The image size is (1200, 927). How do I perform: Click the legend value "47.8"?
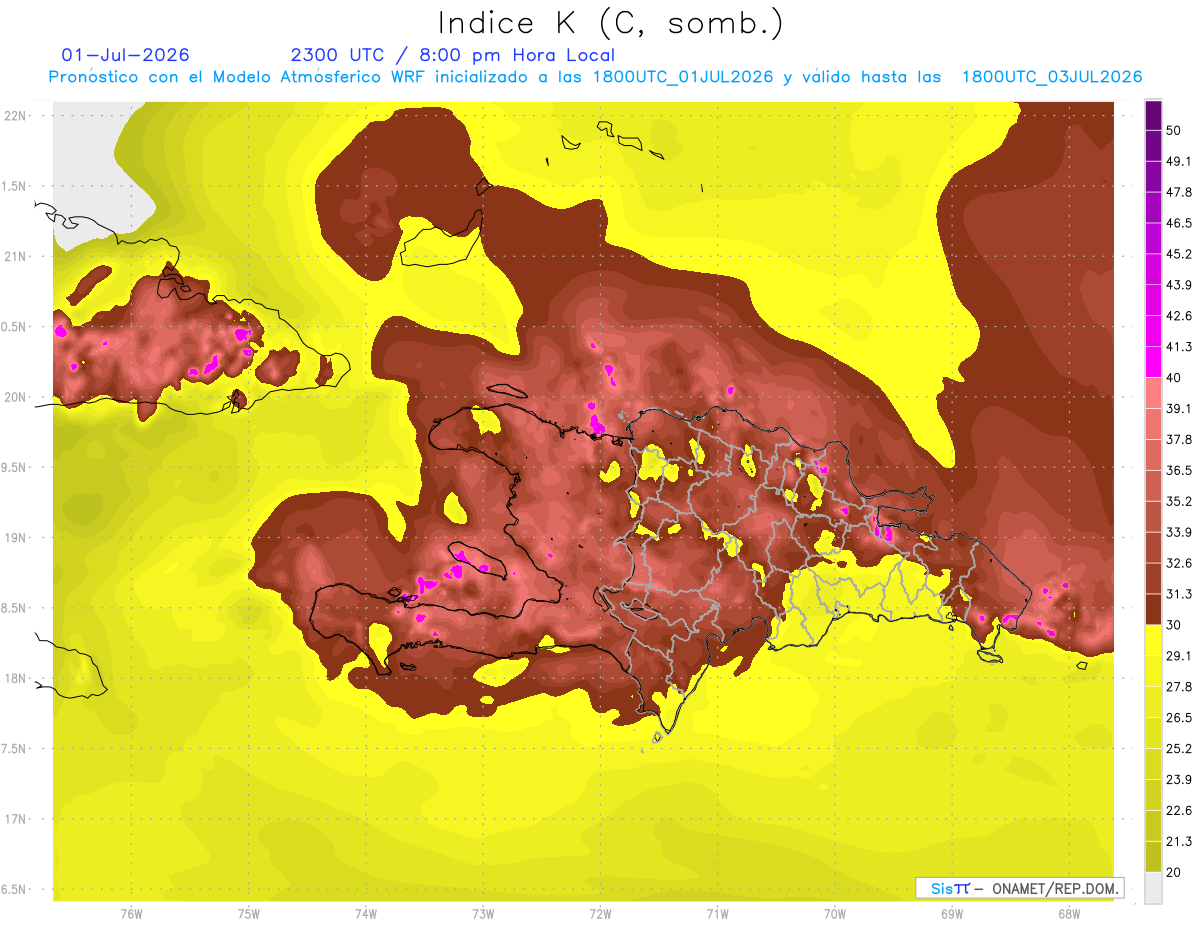coord(1179,192)
